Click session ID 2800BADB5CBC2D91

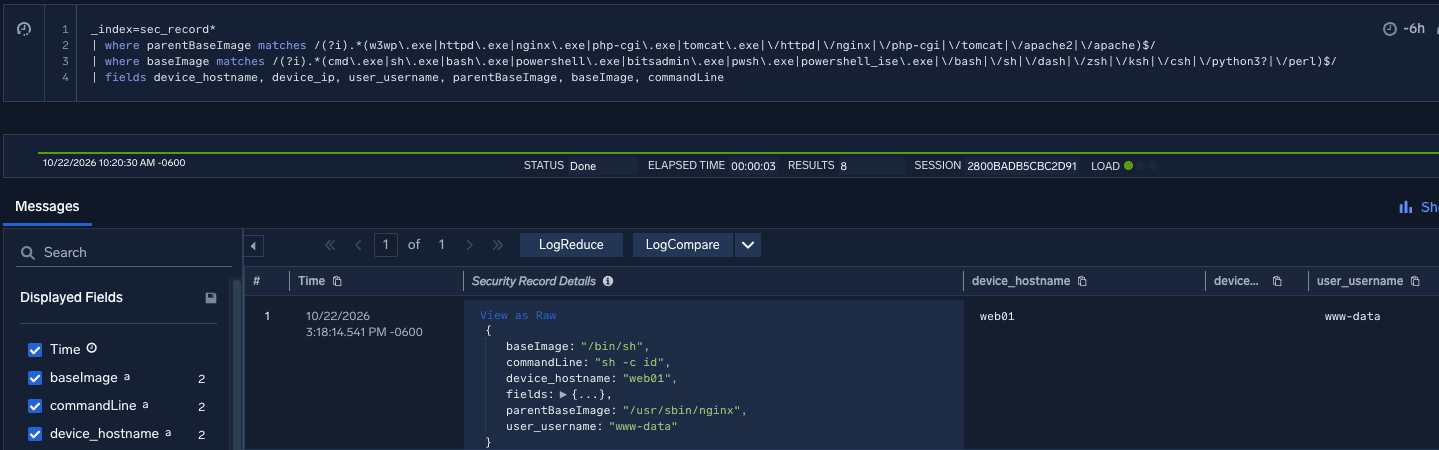click(x=1022, y=166)
